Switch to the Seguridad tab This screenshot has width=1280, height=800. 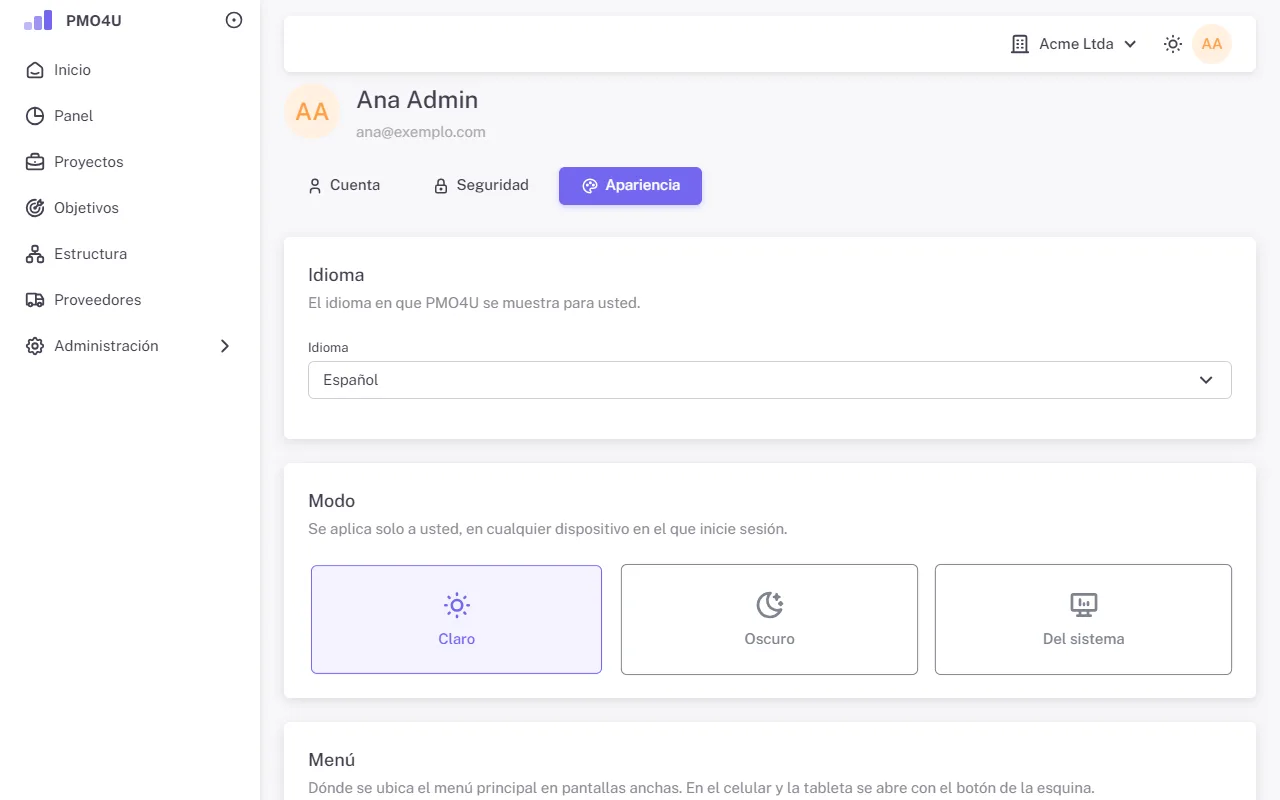[481, 185]
